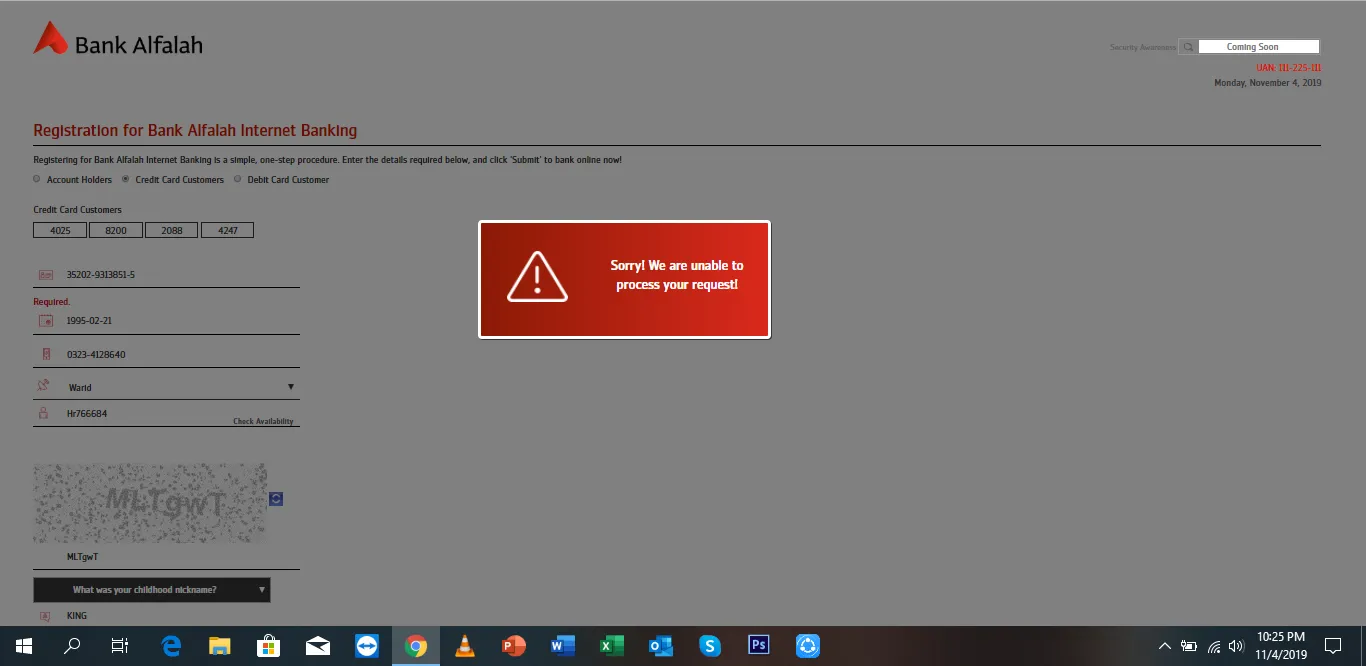Image resolution: width=1366 pixels, height=666 pixels.
Task: Open Google Chrome from the taskbar
Action: coord(416,646)
